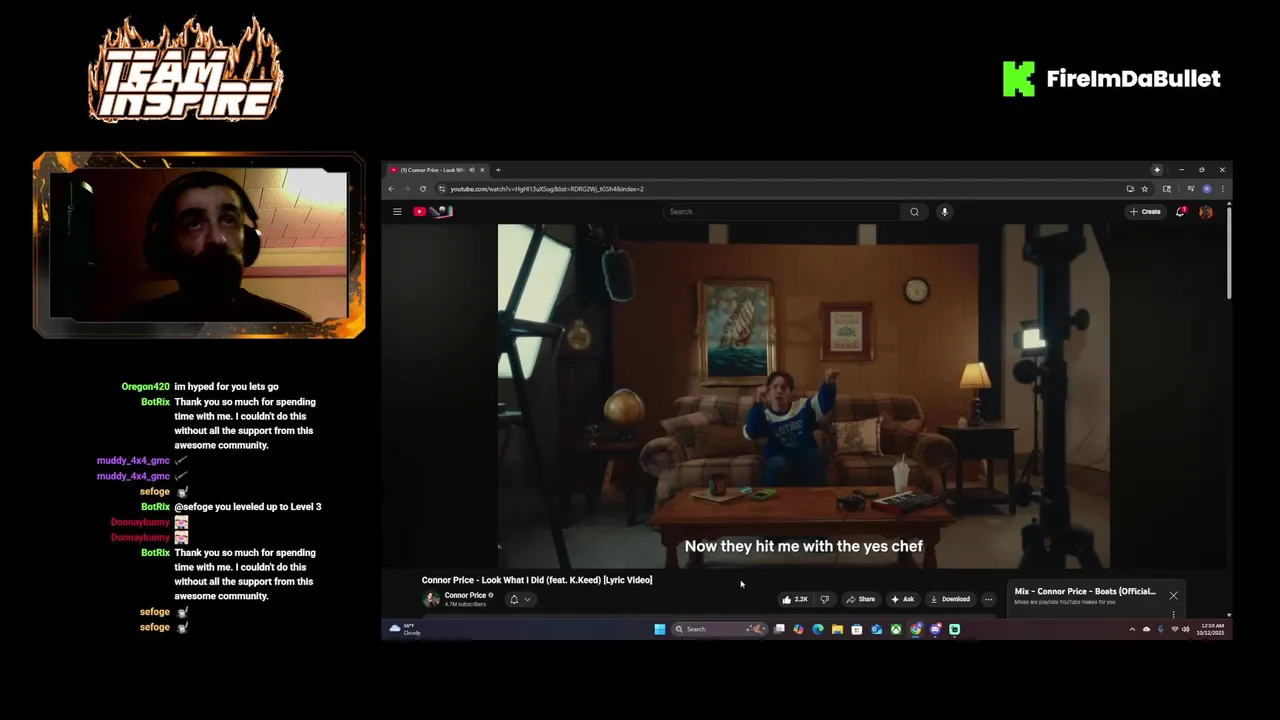Bookmark this page with star icon
The height and width of the screenshot is (720, 1280).
pyautogui.click(x=1145, y=189)
